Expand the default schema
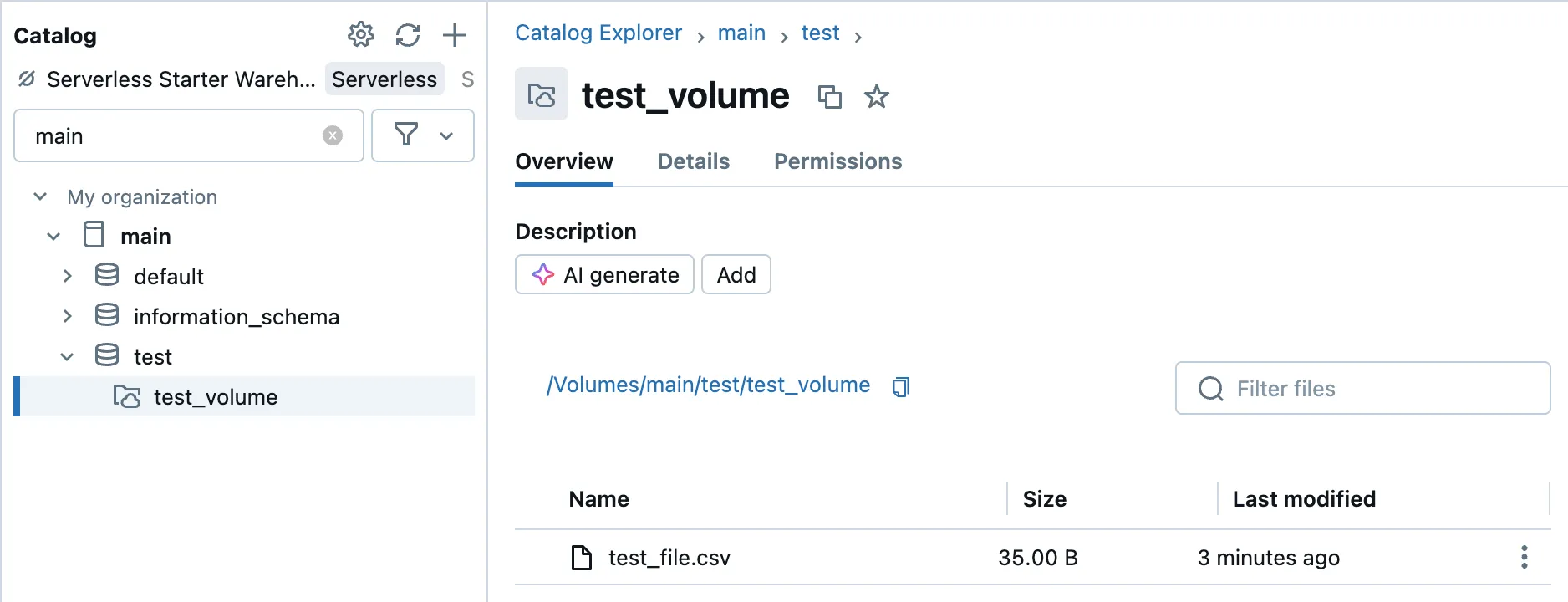The image size is (1568, 602). (x=68, y=276)
